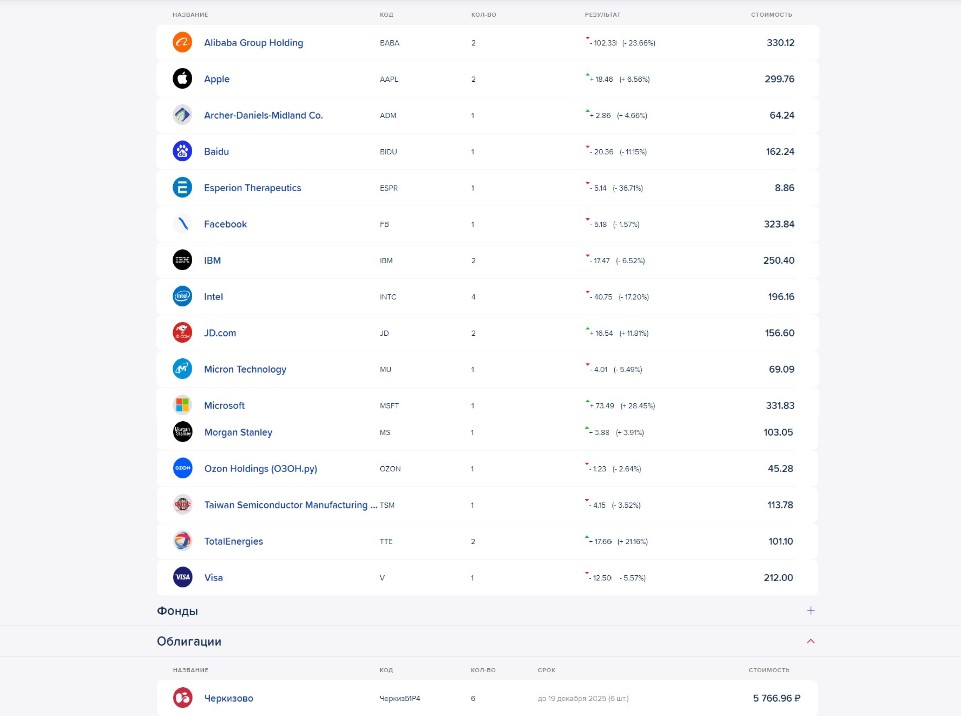Open Ozon Holdings (ОЗОН.ру) link

pyautogui.click(x=260, y=468)
